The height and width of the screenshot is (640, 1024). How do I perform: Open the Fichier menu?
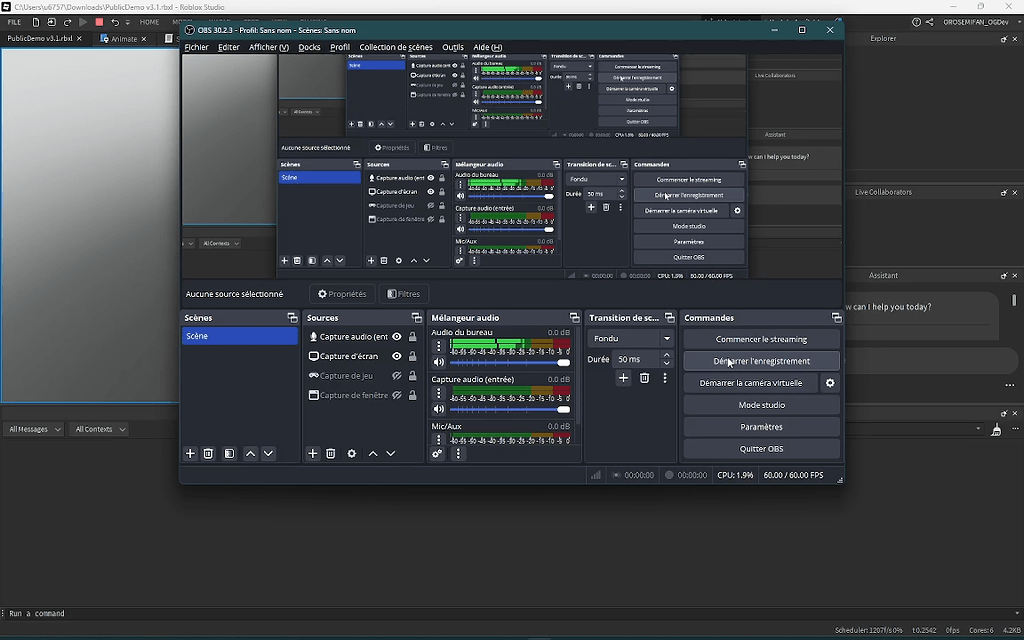pyautogui.click(x=196, y=47)
